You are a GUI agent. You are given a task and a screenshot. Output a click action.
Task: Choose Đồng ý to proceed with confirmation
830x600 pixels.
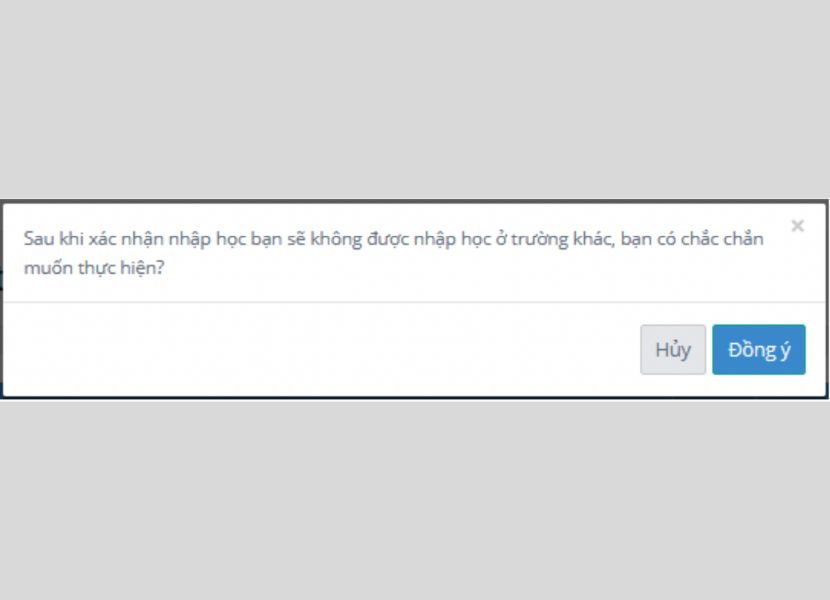[x=759, y=350]
